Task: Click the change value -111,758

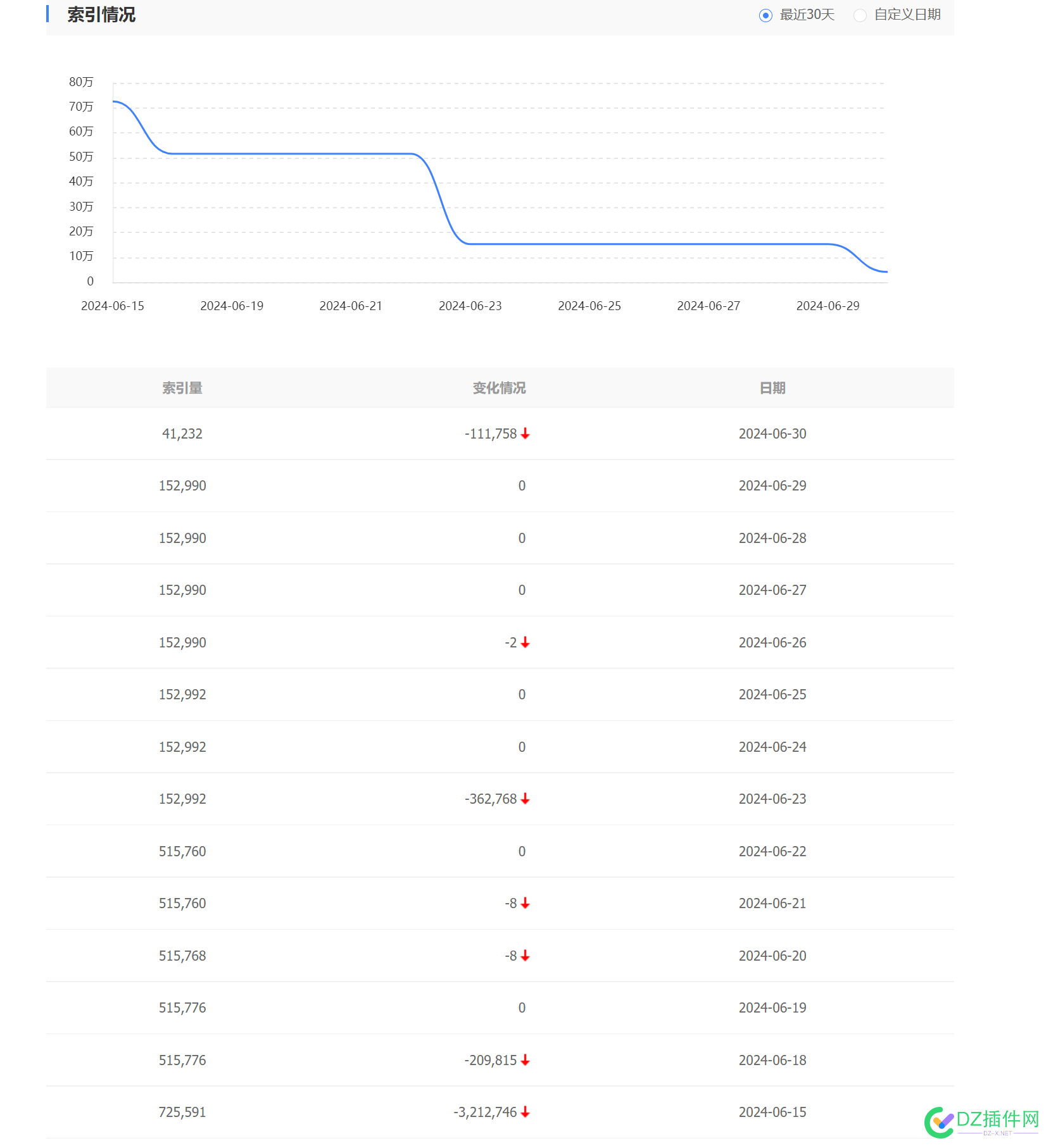Action: click(x=491, y=434)
